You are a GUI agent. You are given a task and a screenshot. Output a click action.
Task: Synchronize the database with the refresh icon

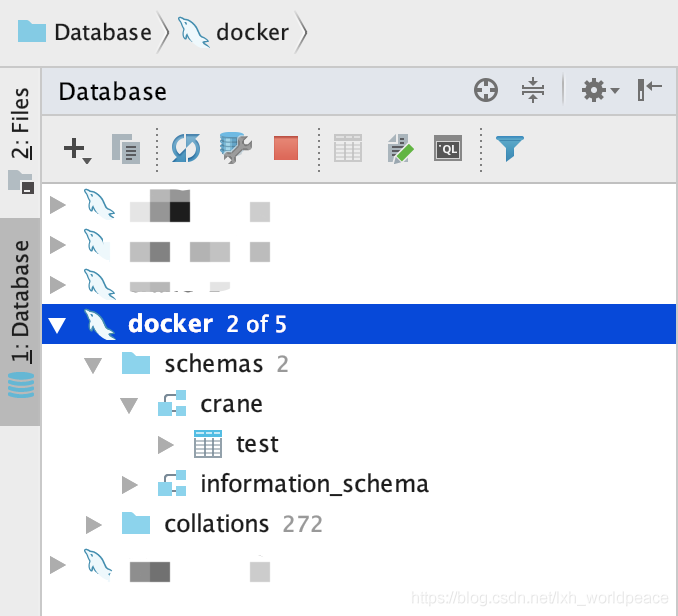(186, 148)
